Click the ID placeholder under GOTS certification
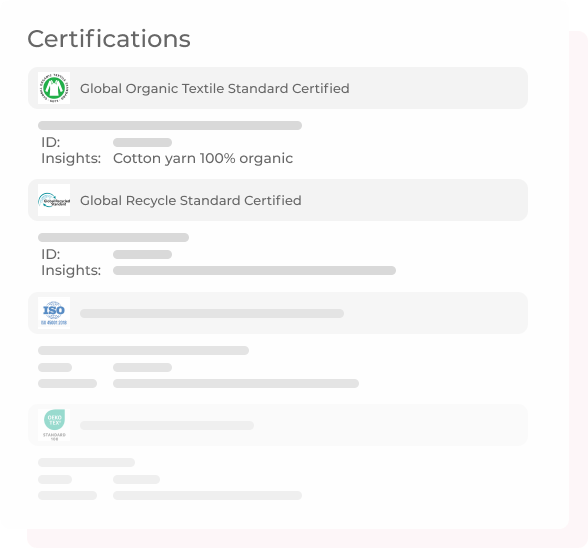Image resolution: width=588 pixels, height=548 pixels. [142, 143]
